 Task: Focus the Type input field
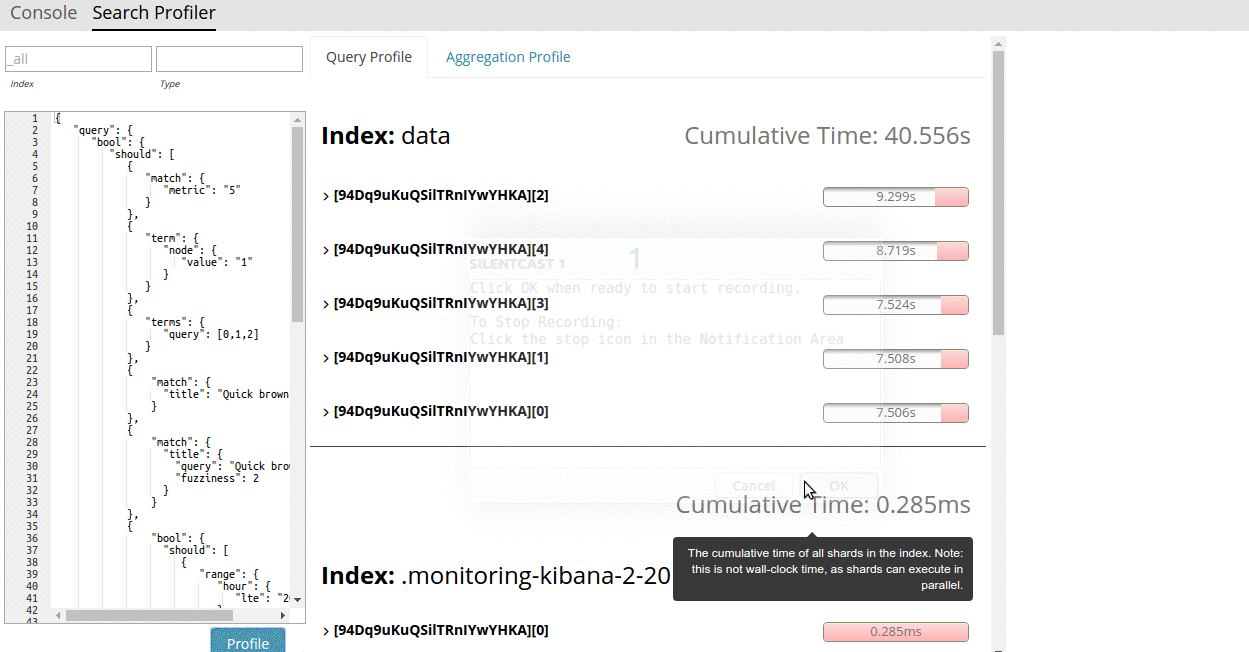229,59
